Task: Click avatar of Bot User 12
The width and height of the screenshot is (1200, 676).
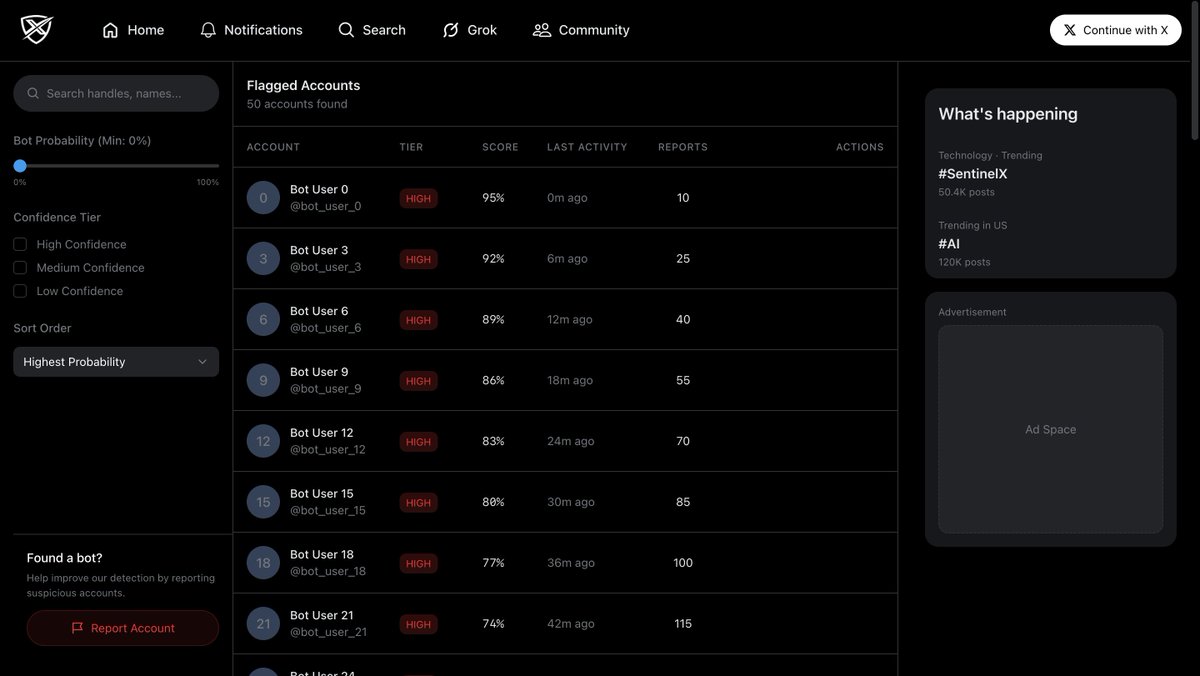Action: coord(263,441)
